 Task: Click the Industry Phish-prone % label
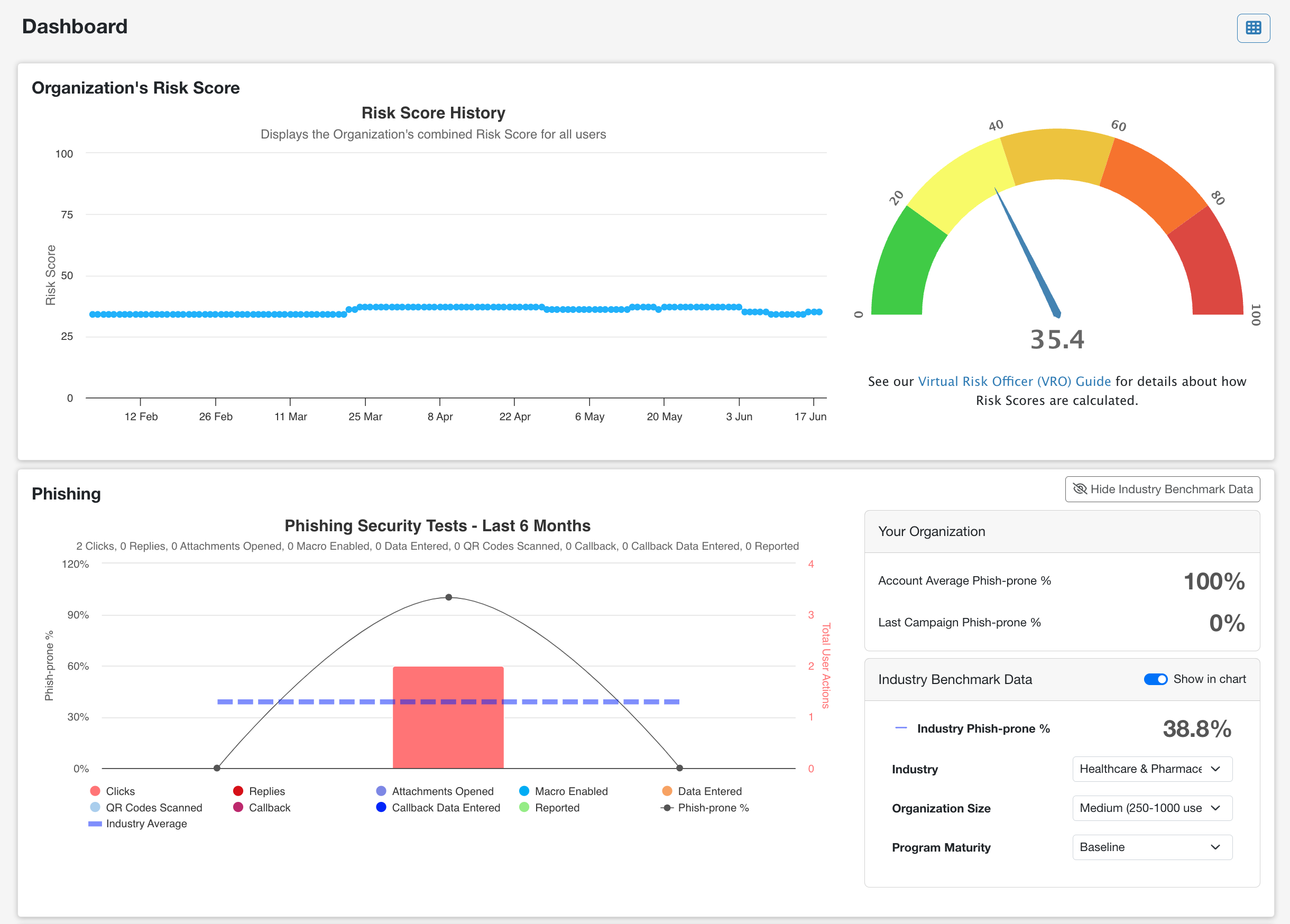[x=983, y=729]
